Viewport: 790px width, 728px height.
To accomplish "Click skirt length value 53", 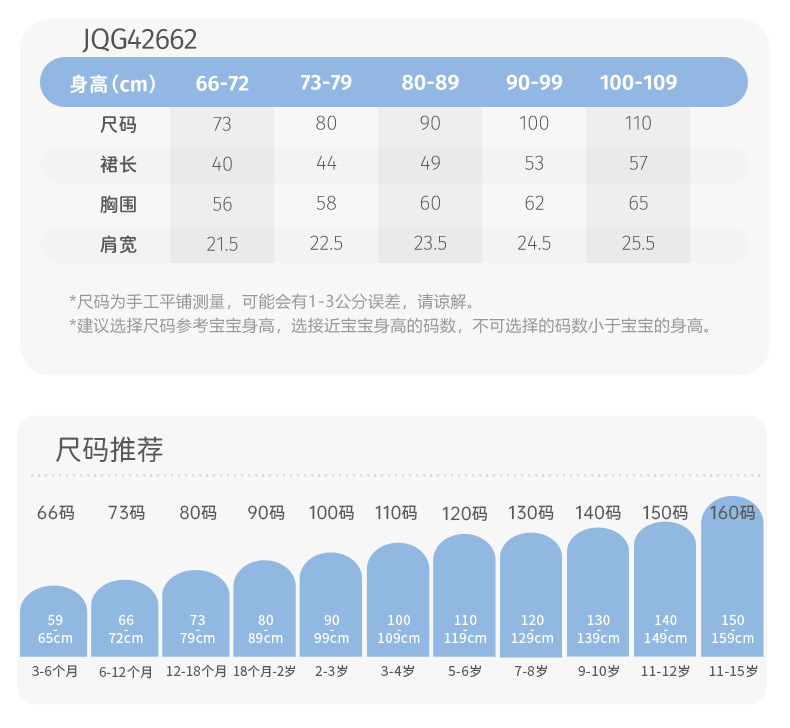I will coord(534,163).
